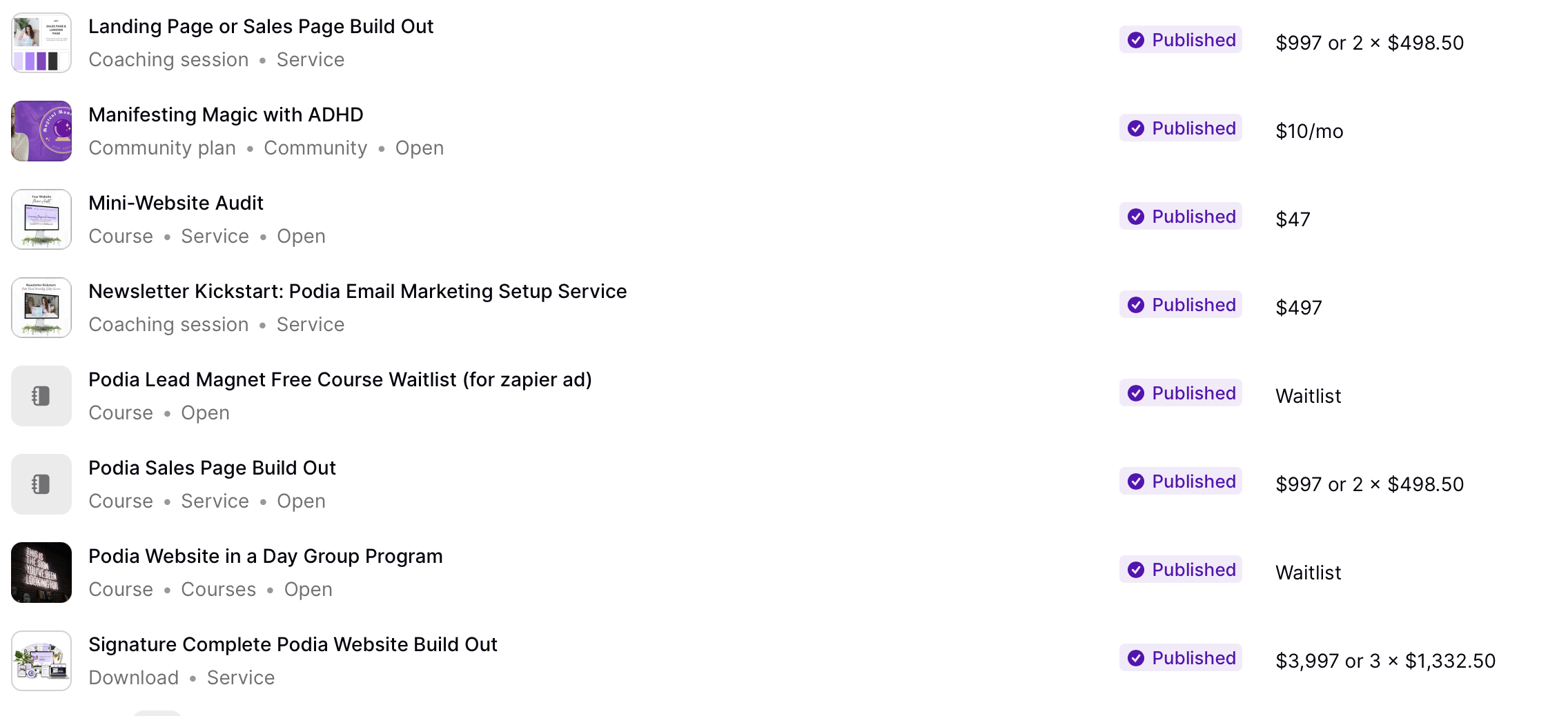Open Podia Website in a Day Group Program

266,557
